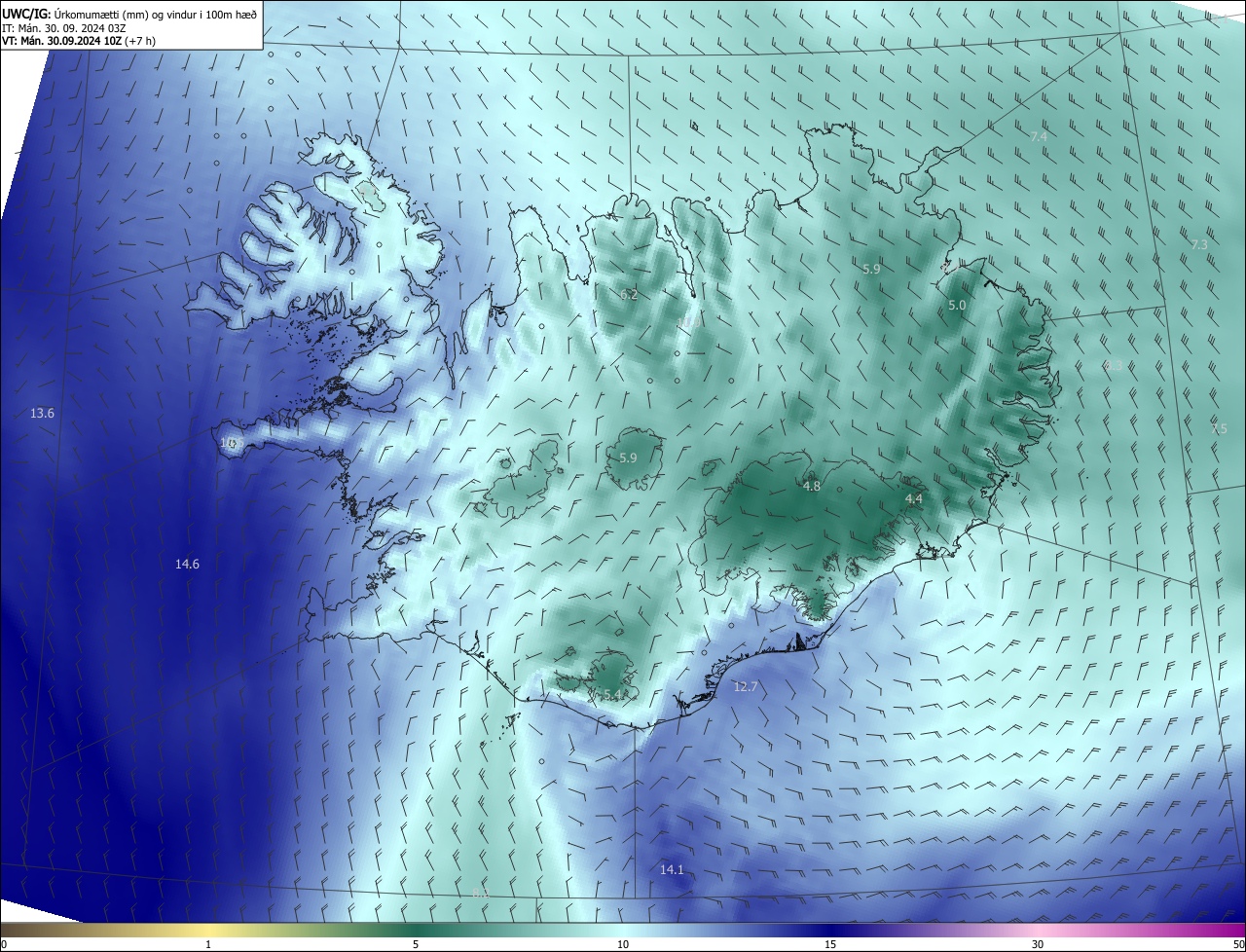Click the color scale at the 10 label

pos(623,944)
